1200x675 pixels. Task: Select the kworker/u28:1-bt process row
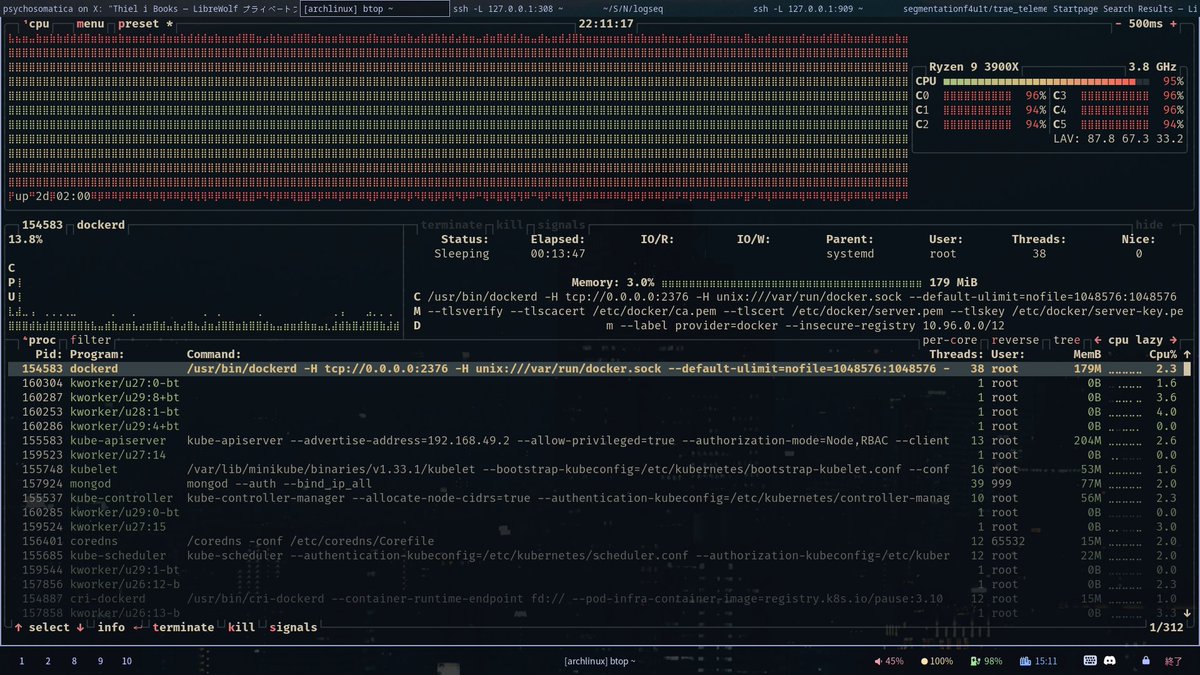click(x=594, y=411)
